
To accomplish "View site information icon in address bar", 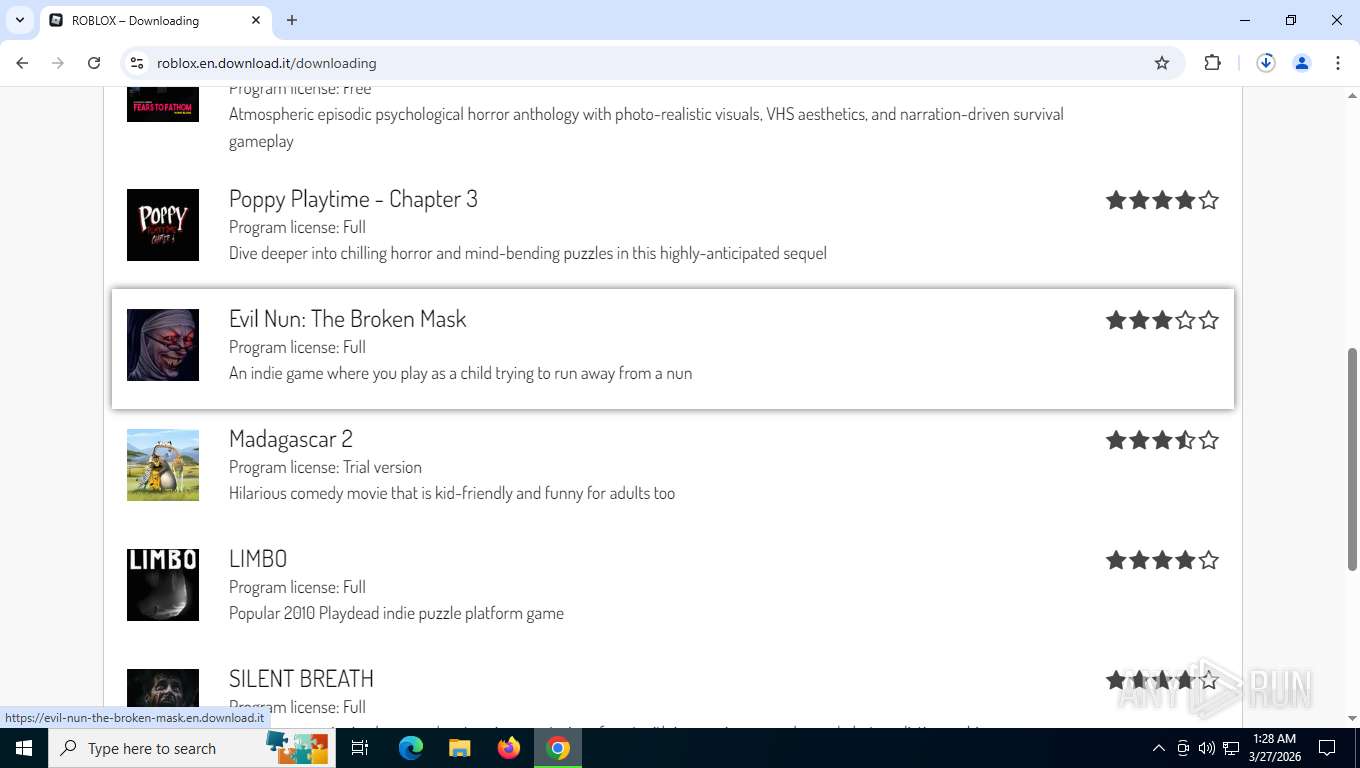I will (138, 63).
